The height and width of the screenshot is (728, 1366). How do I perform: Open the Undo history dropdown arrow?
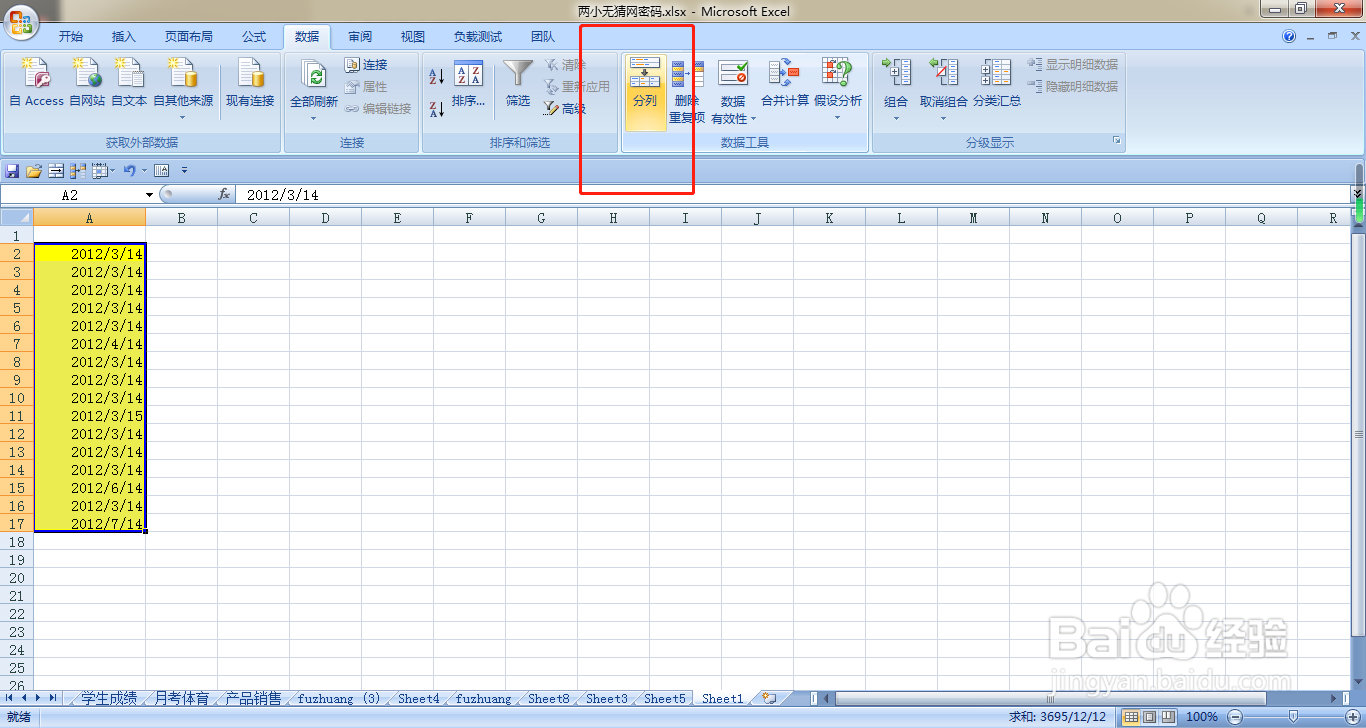[x=144, y=171]
